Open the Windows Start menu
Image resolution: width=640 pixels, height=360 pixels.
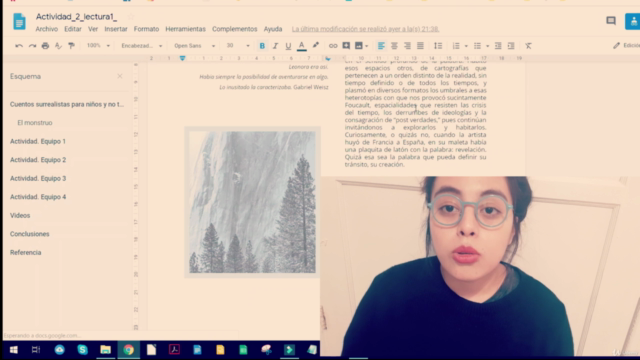click(13, 350)
